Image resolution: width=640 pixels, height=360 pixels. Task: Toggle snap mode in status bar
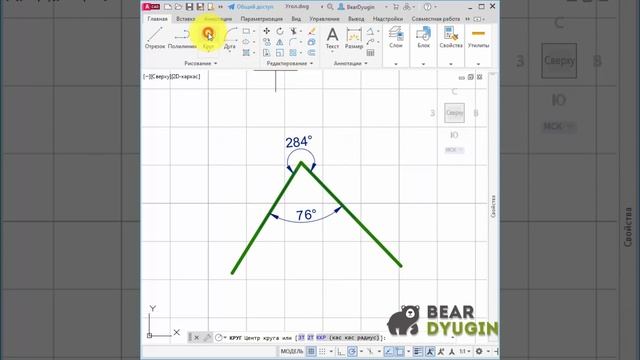tap(322, 351)
